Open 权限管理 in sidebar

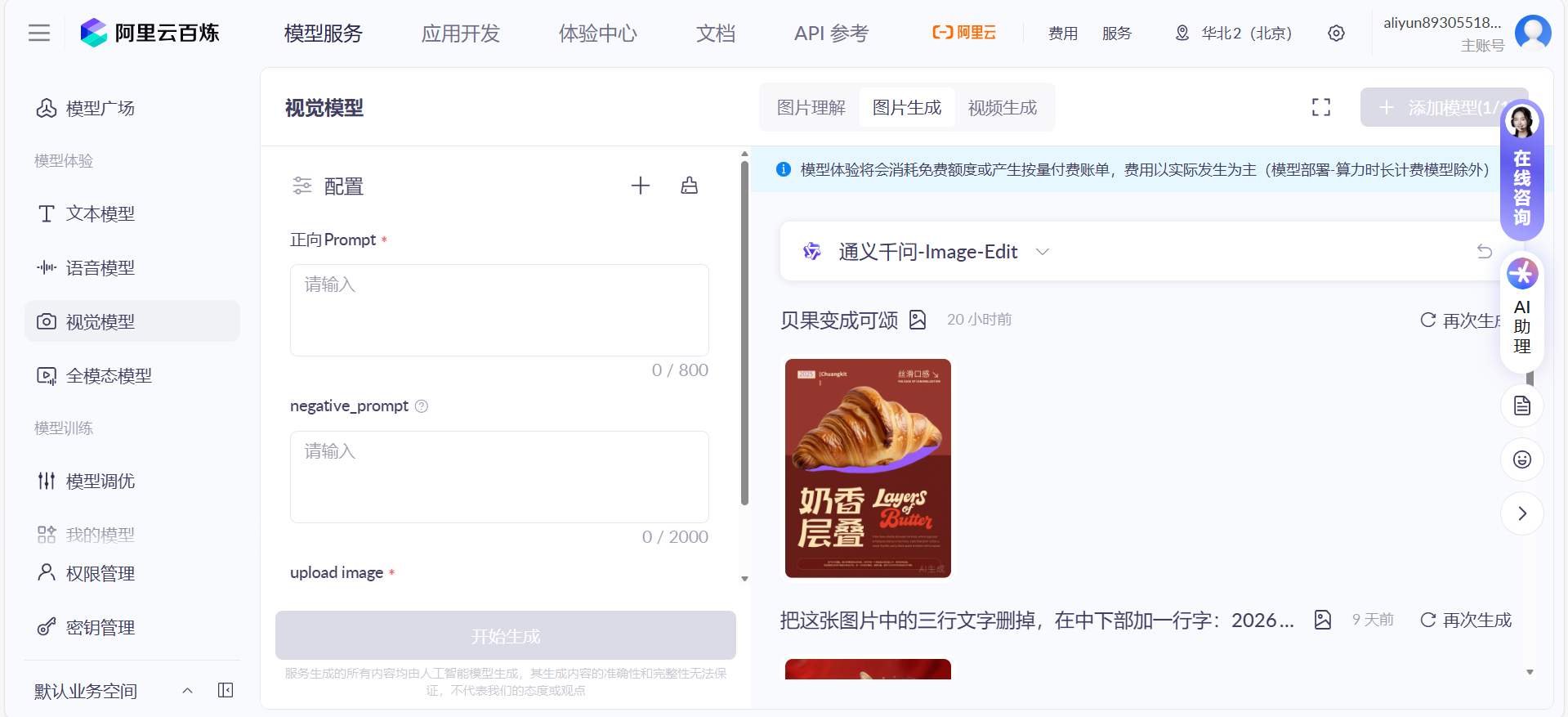[x=132, y=573]
